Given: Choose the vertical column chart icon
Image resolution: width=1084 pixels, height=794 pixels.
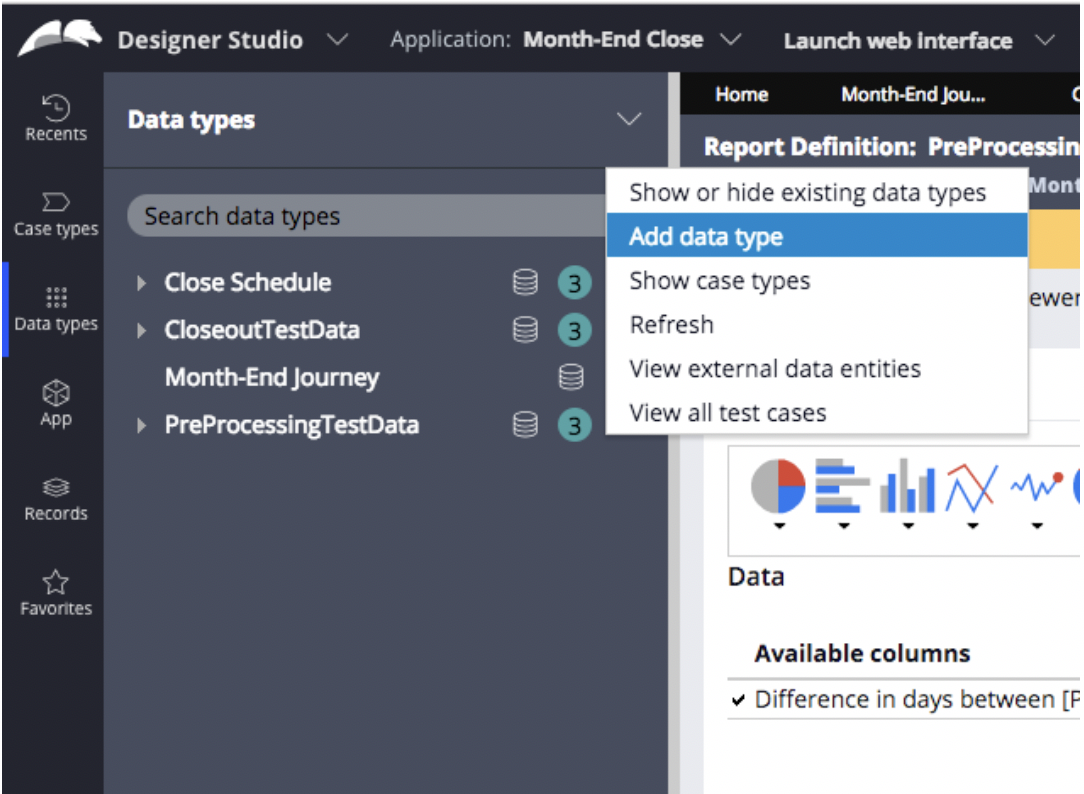Looking at the screenshot, I should click(x=907, y=486).
